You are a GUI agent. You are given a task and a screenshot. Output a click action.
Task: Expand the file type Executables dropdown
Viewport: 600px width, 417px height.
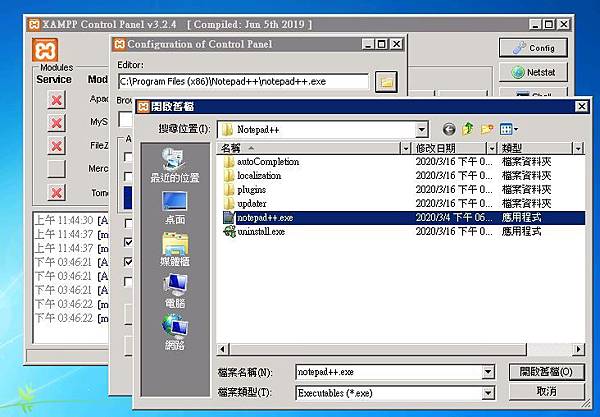point(488,393)
